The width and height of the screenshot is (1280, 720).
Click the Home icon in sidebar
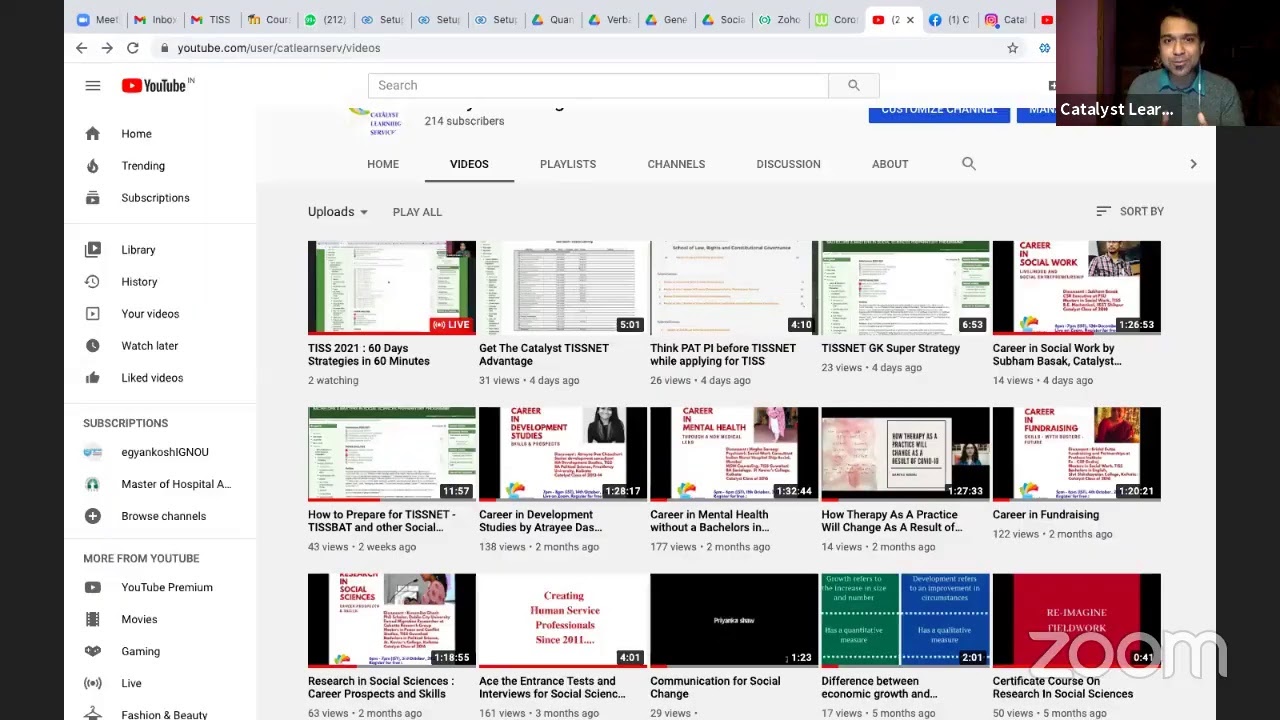click(93, 134)
